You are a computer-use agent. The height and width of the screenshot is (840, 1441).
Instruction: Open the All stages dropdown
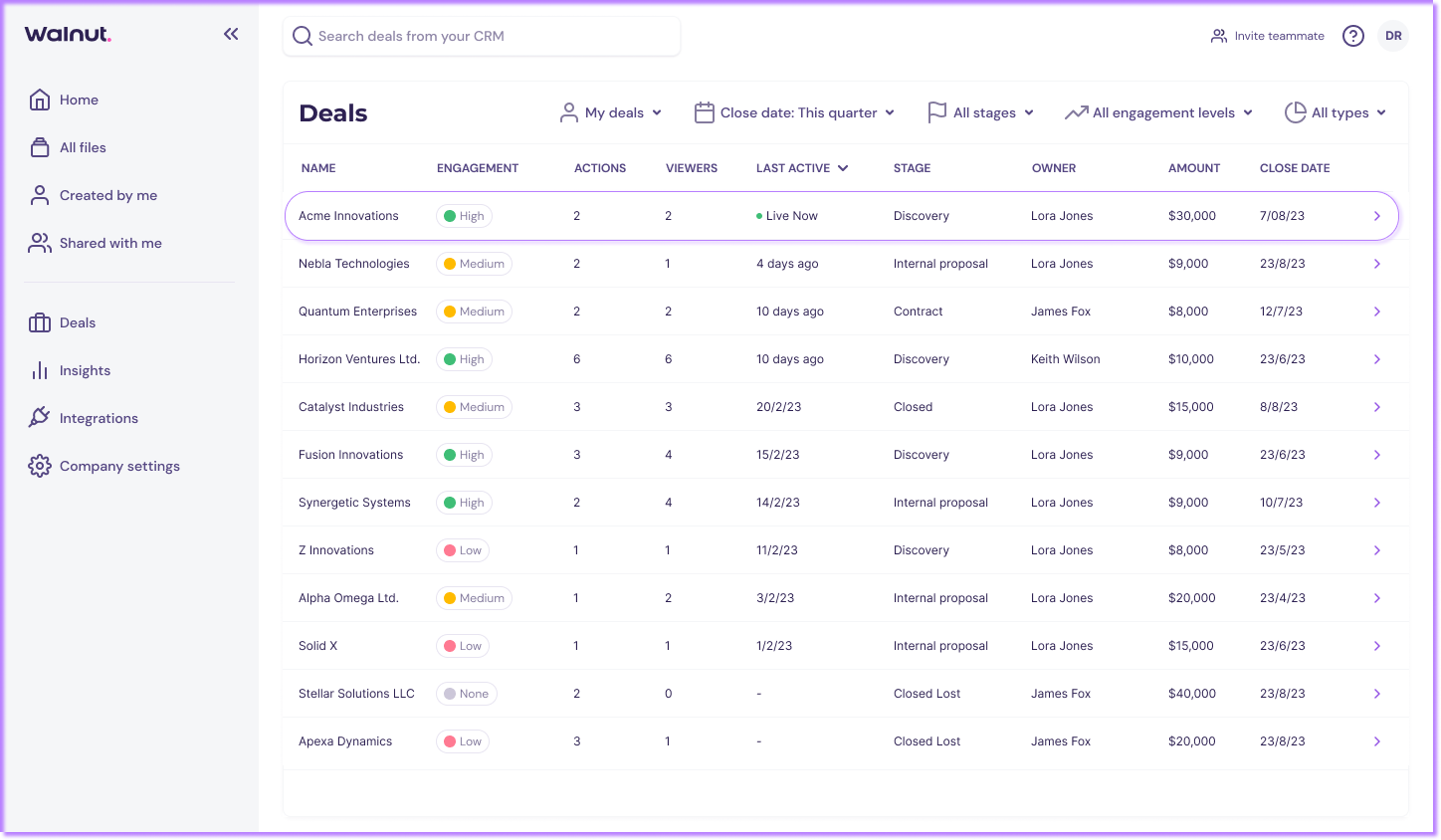click(x=980, y=112)
